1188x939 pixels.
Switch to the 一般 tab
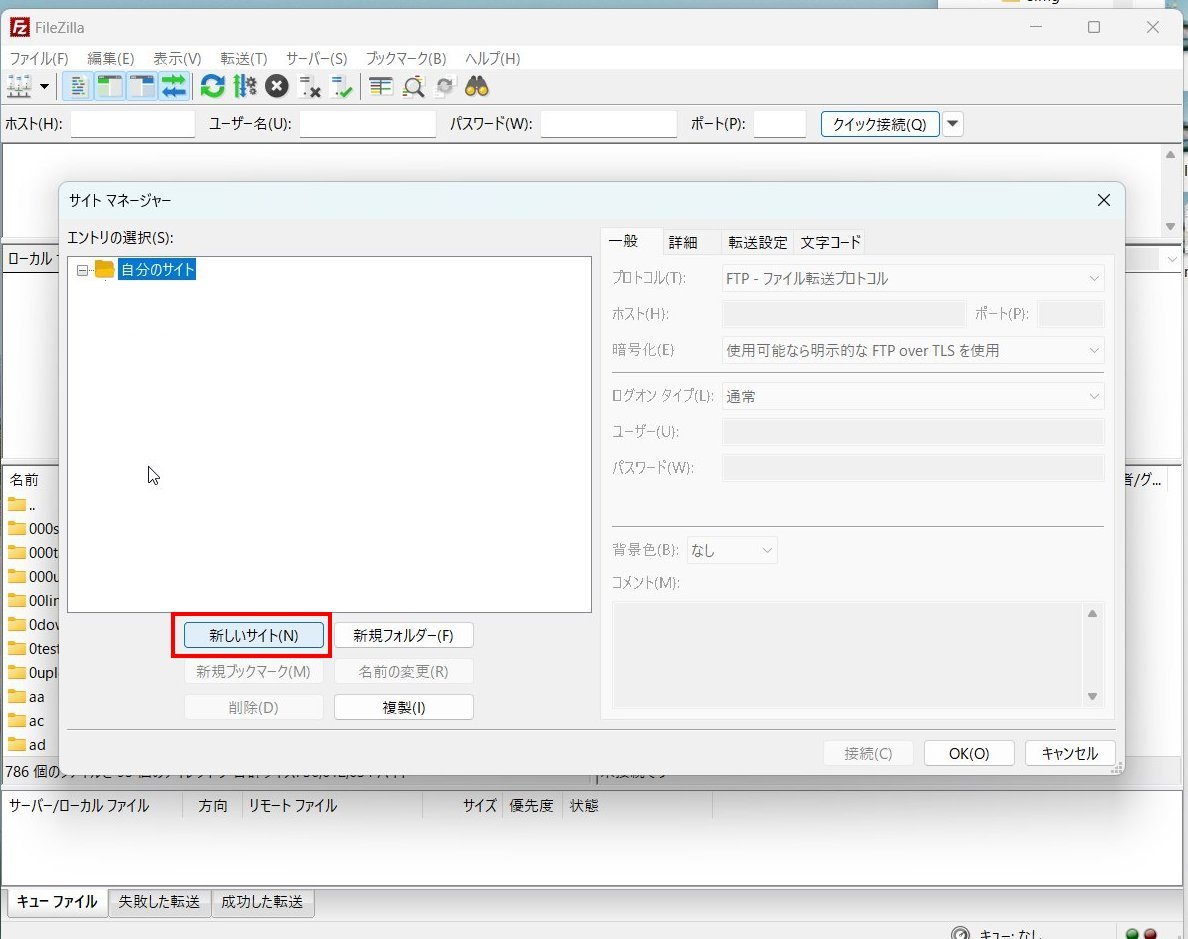coord(631,241)
